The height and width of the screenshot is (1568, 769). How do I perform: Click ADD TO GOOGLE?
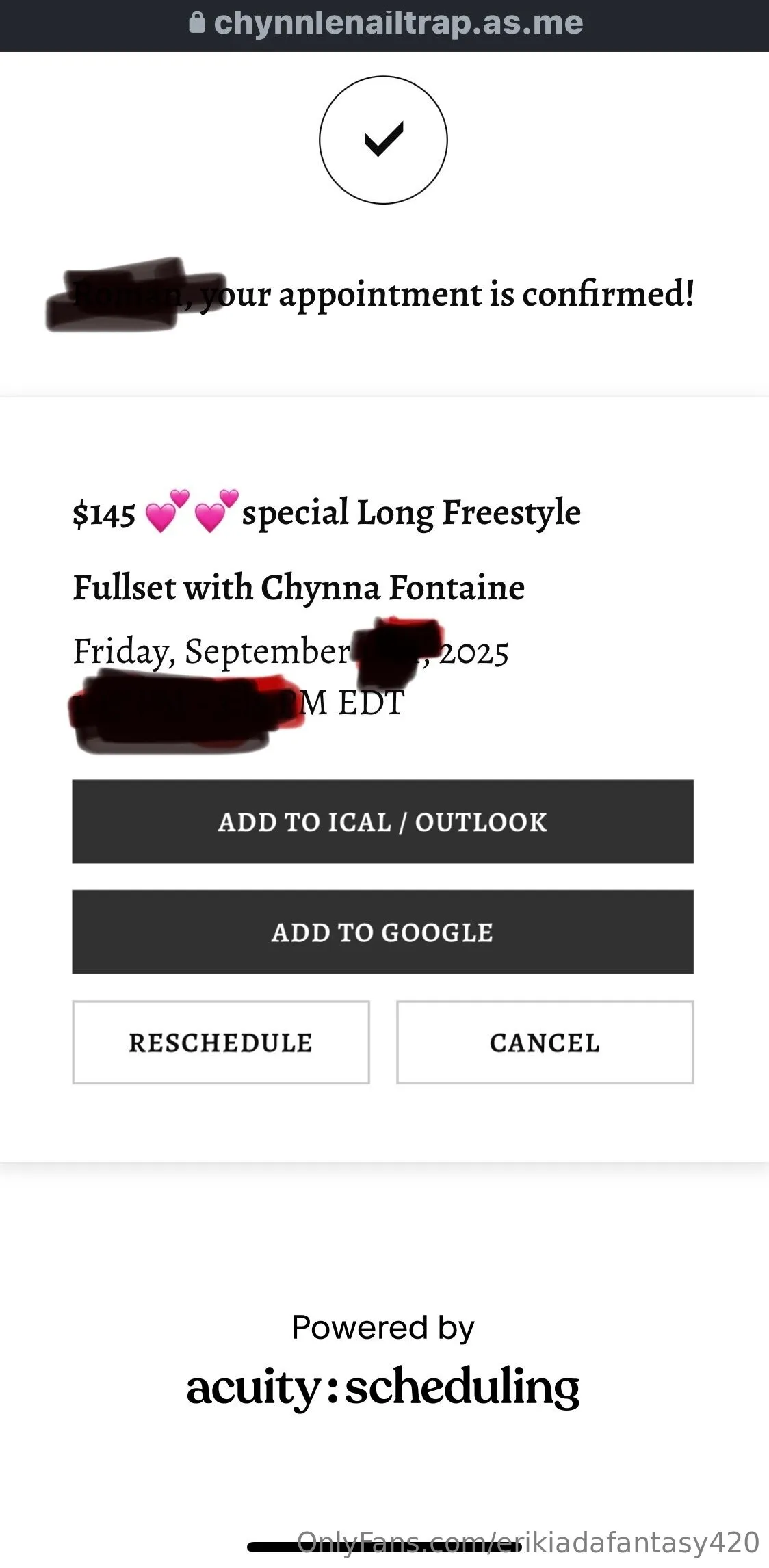click(382, 932)
